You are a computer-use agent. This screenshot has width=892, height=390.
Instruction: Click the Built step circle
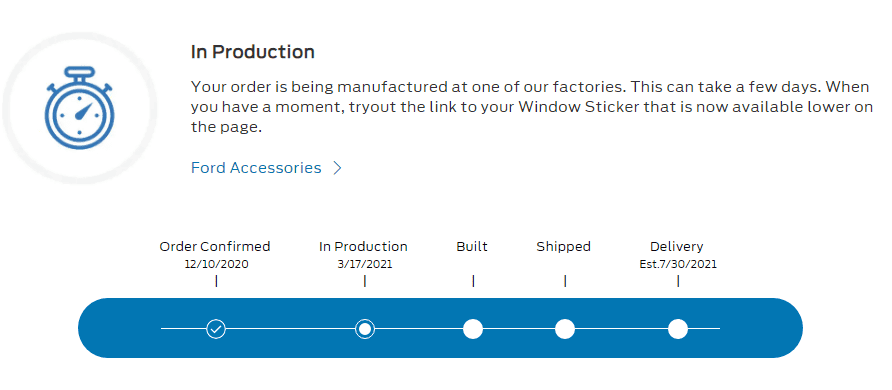(473, 329)
